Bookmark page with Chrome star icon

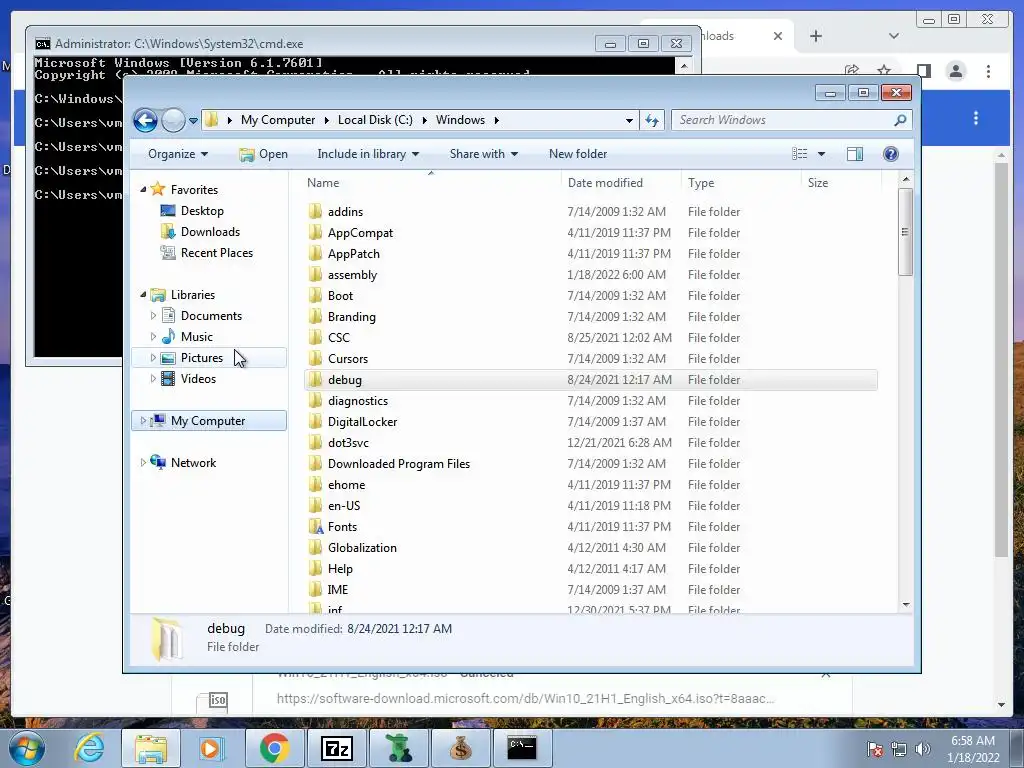(x=884, y=71)
